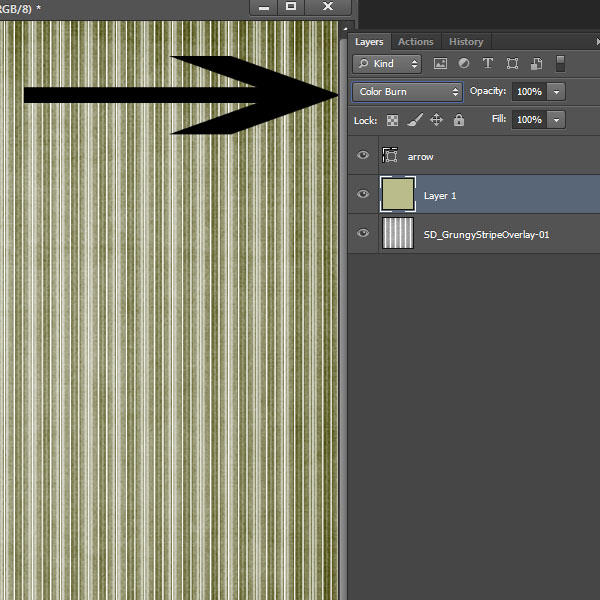This screenshot has height=600, width=600.
Task: Click the Fill label scrubby slider
Action: point(499,119)
